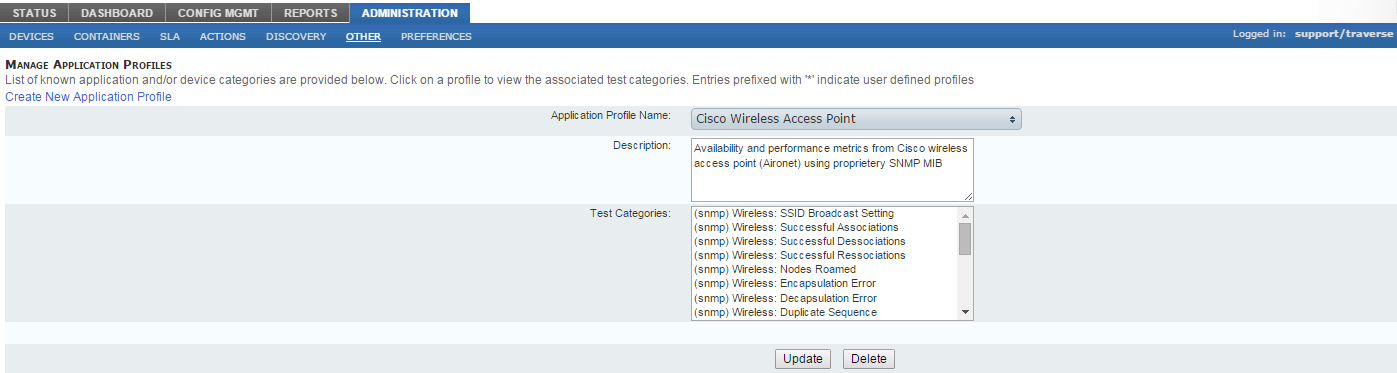Viewport: 1397px width, 373px height.
Task: Open the SLA submenu item
Action: [170, 36]
